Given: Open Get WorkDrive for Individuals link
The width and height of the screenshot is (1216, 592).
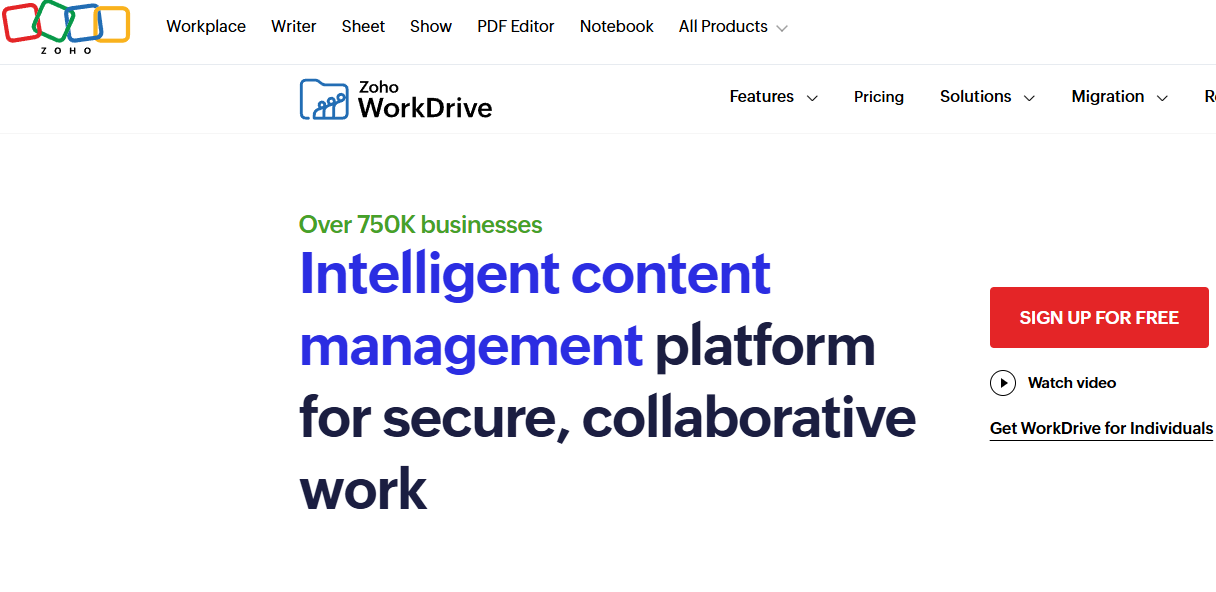Looking at the screenshot, I should [1101, 429].
